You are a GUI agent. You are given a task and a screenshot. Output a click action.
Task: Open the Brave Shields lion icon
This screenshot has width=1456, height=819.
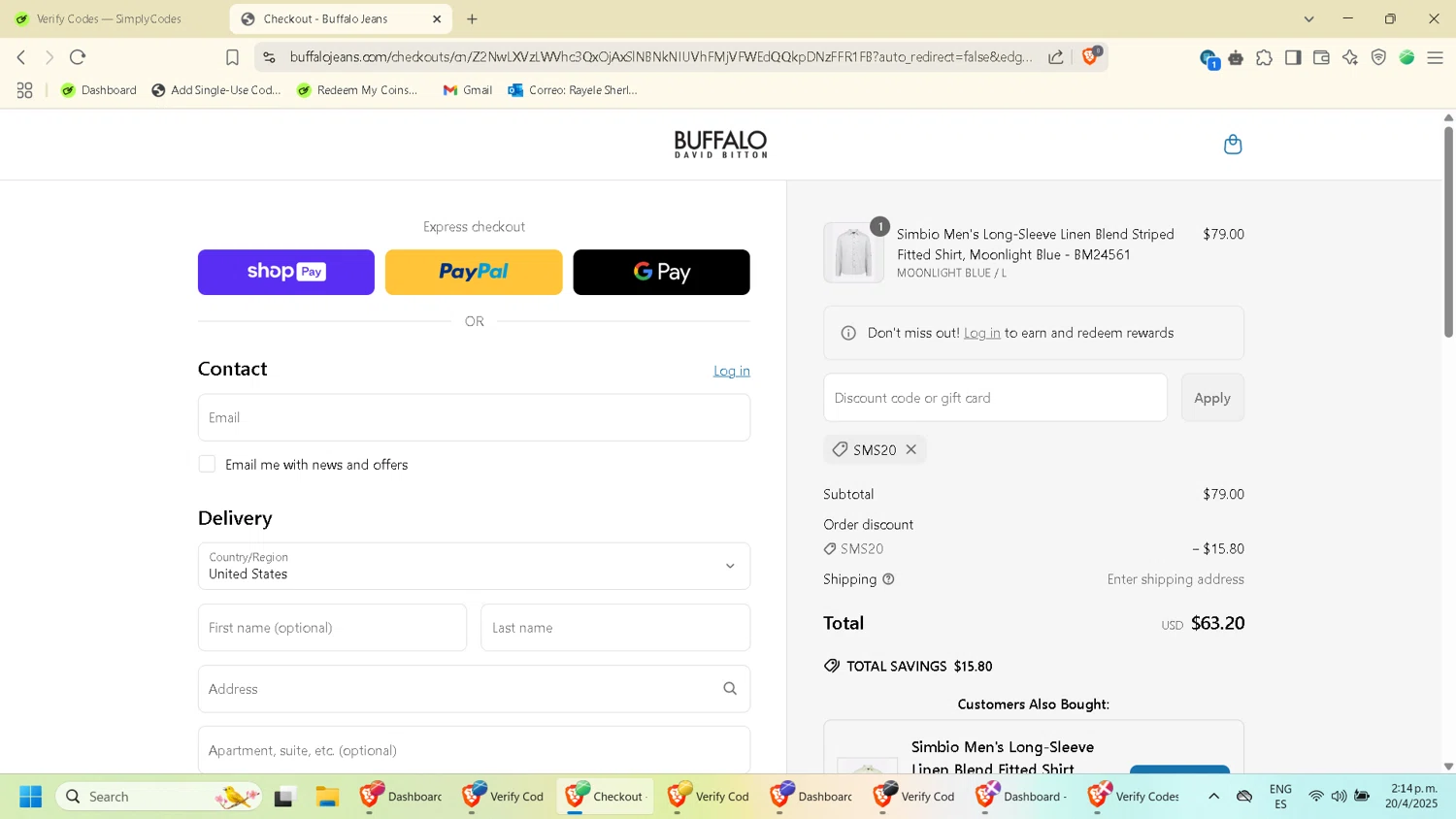1090,56
